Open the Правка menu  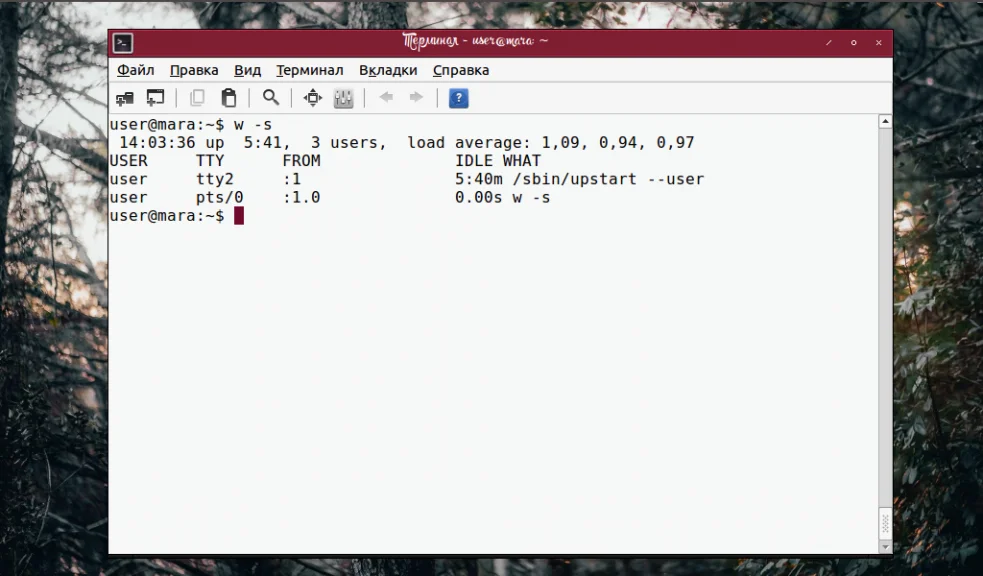click(x=194, y=70)
